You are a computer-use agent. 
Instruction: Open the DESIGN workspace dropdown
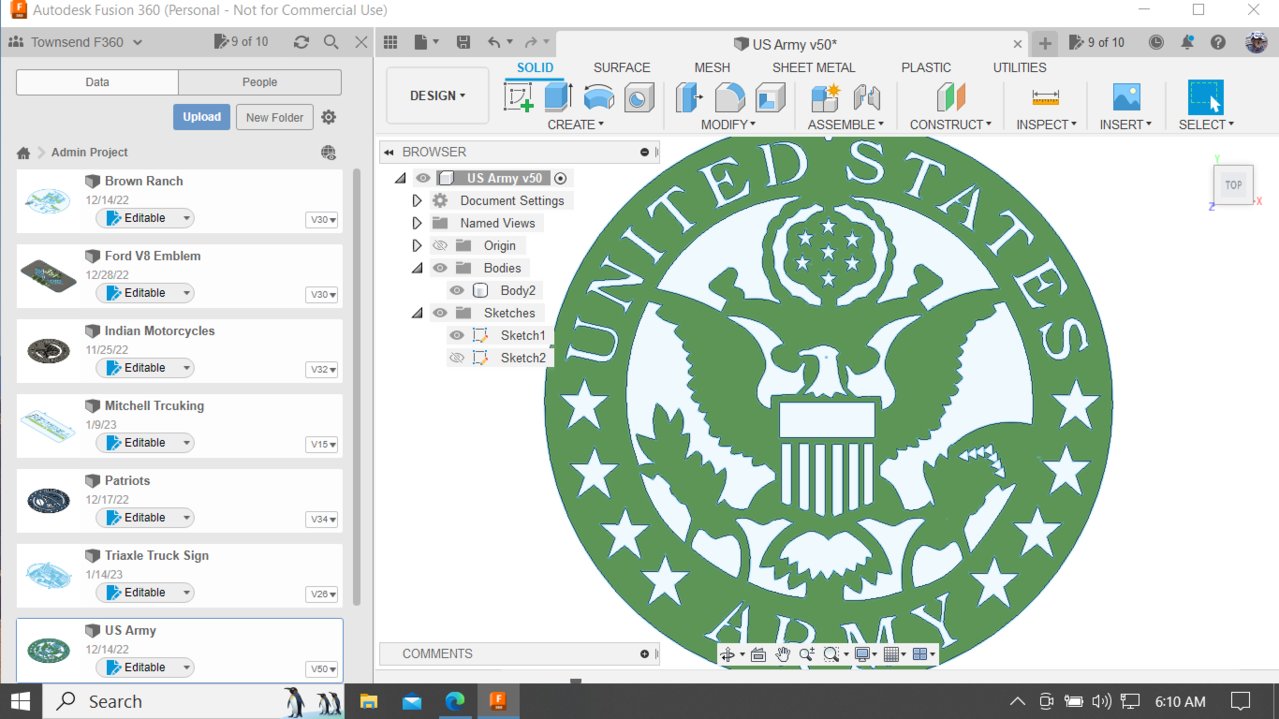coord(438,96)
